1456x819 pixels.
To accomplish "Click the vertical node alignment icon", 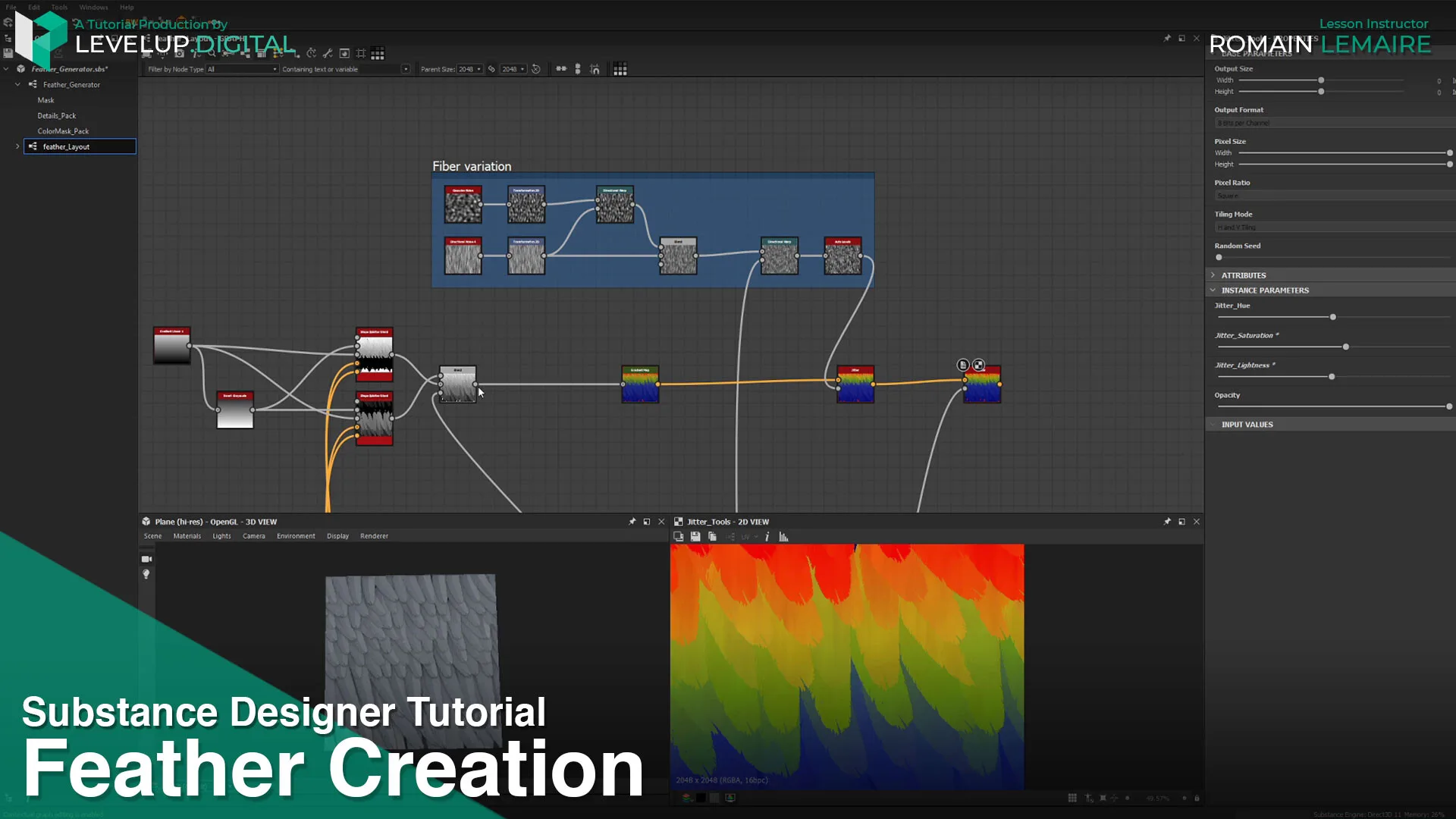I will click(x=578, y=69).
